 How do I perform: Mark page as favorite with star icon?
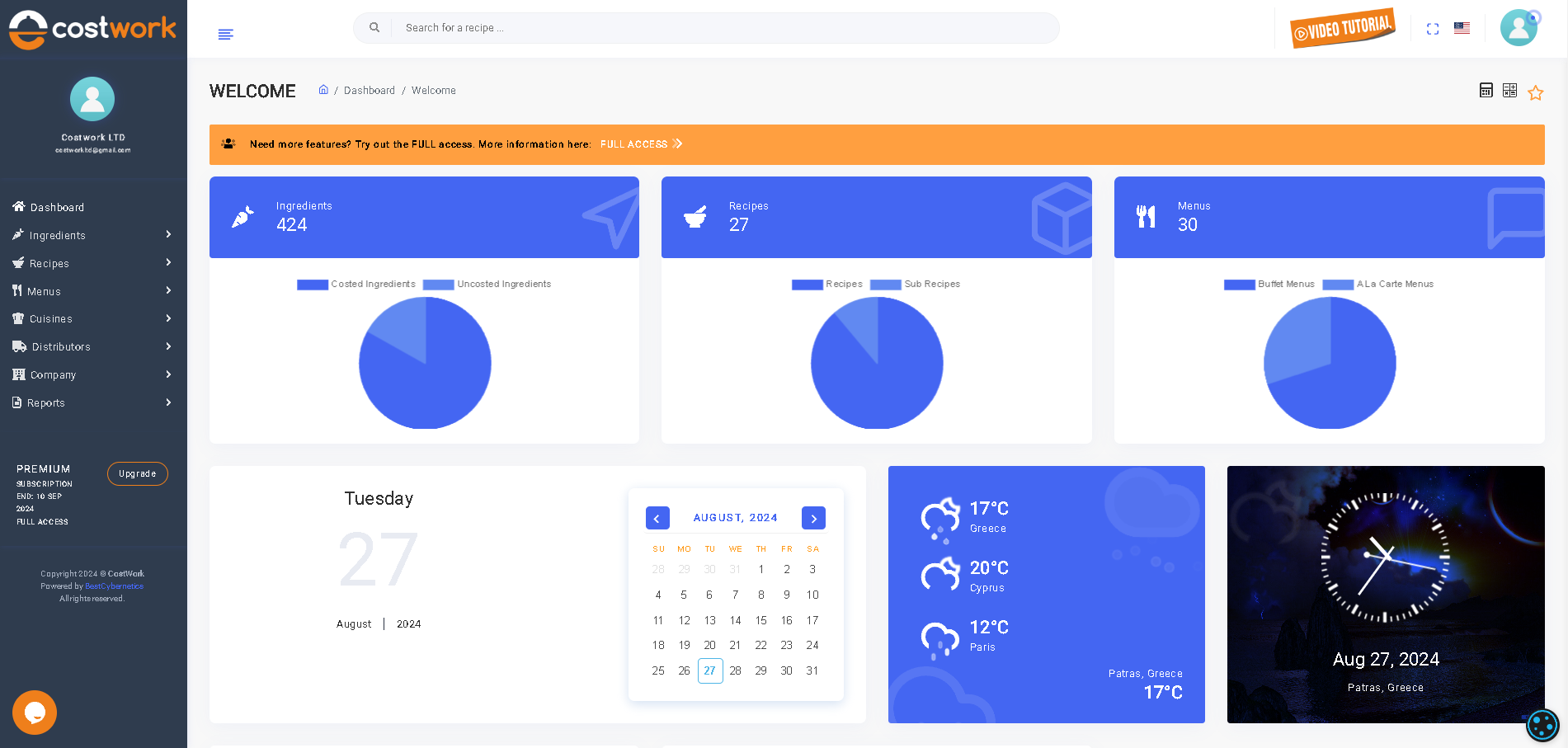point(1535,92)
